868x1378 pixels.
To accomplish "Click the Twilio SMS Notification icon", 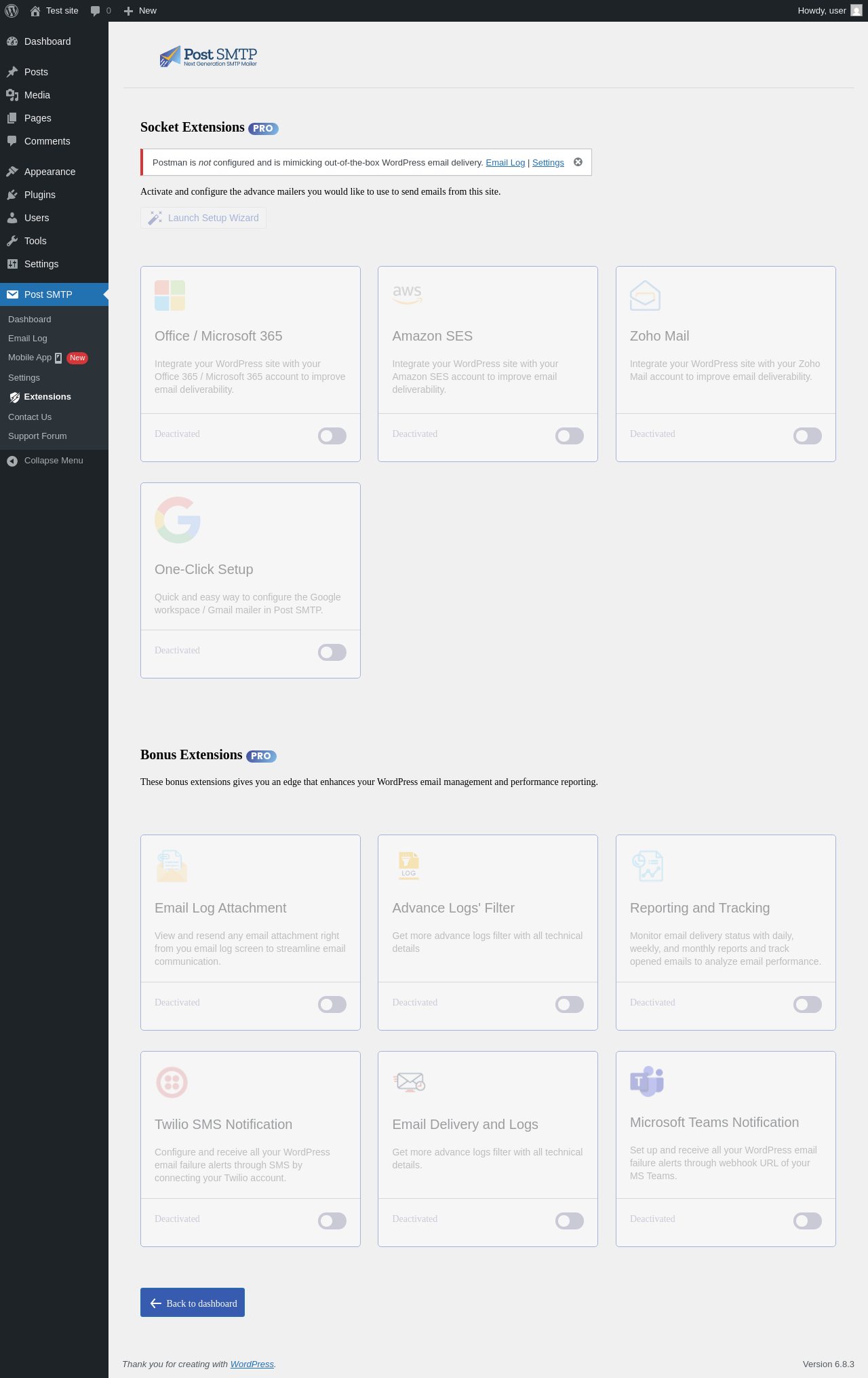I will coord(172,1082).
